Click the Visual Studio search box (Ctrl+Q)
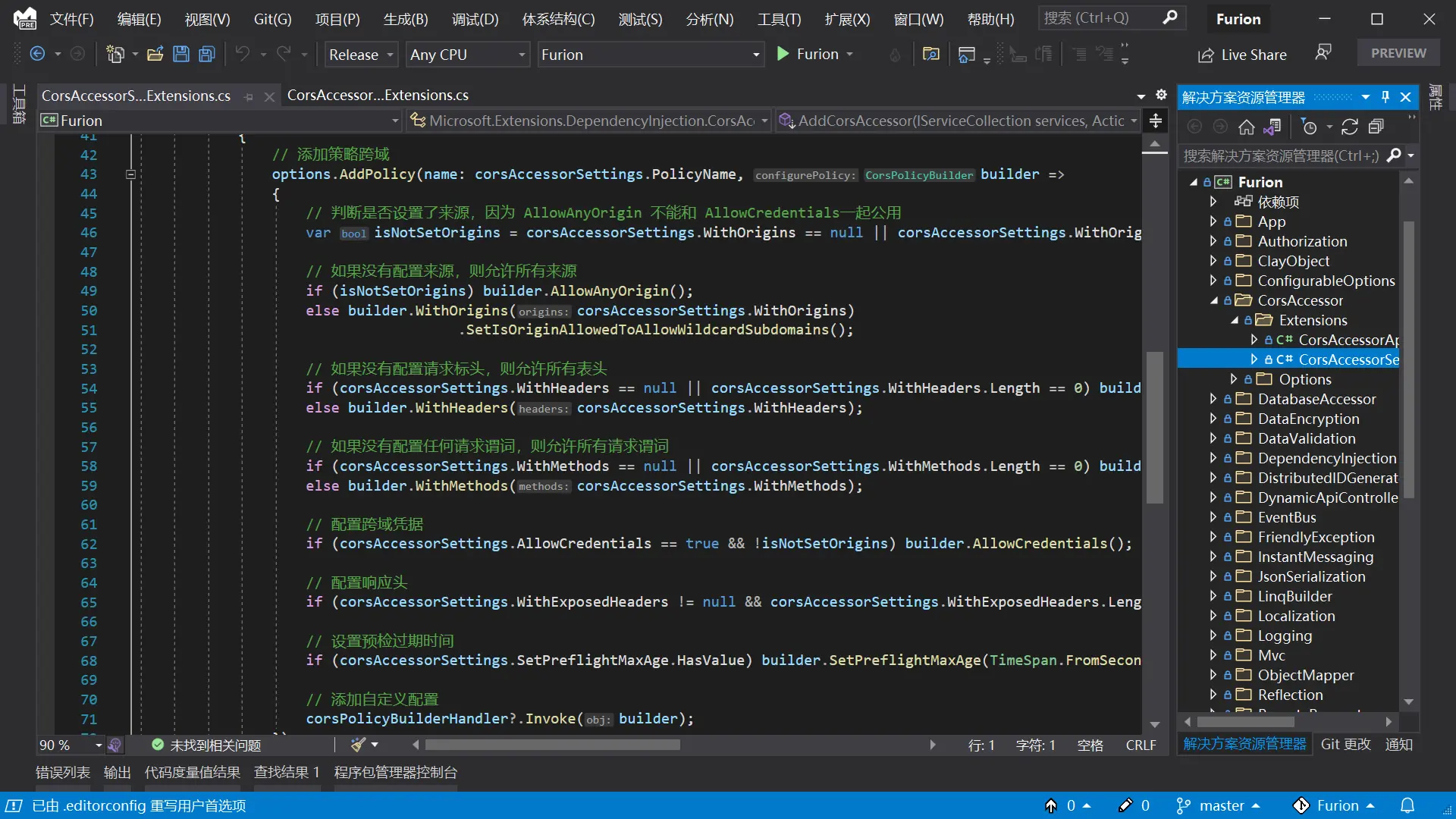This screenshot has width=1456, height=819. [x=1111, y=17]
